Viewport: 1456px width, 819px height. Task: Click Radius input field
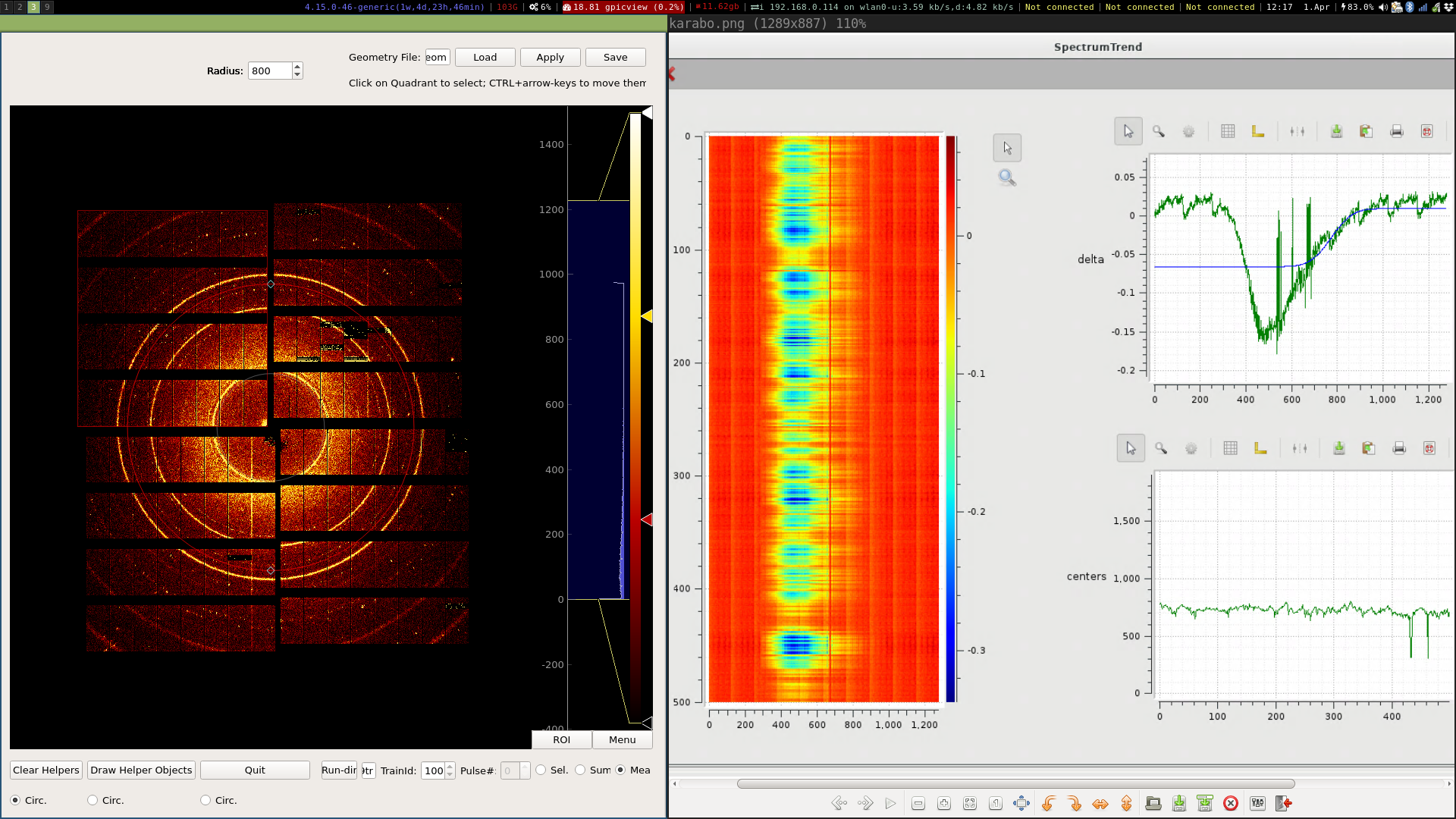tap(270, 71)
